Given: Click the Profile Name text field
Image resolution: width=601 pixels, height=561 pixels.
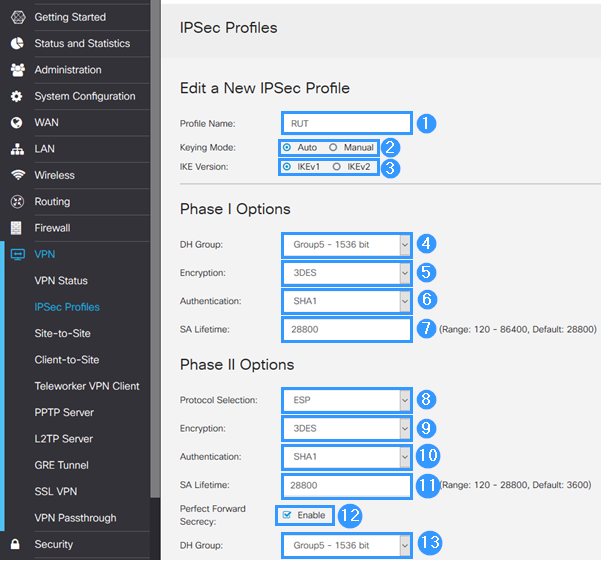Looking at the screenshot, I should pos(346,123).
